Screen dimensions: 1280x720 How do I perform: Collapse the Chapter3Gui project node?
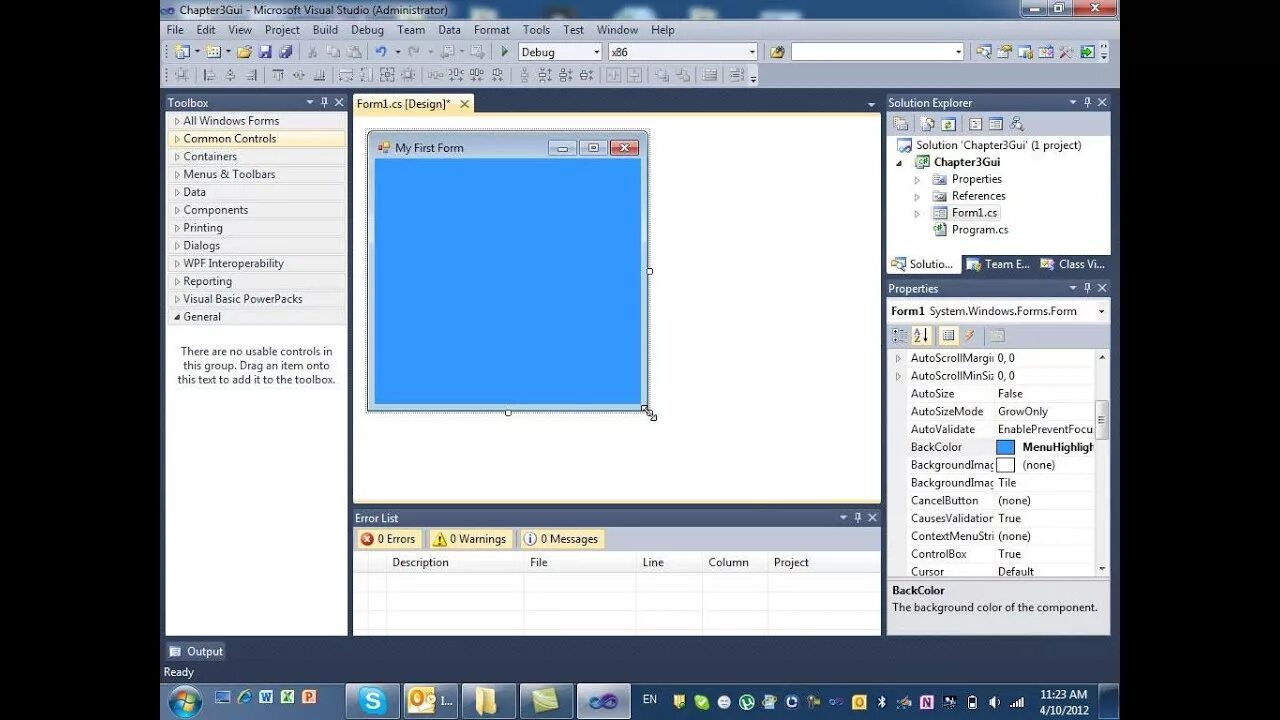[898, 162]
